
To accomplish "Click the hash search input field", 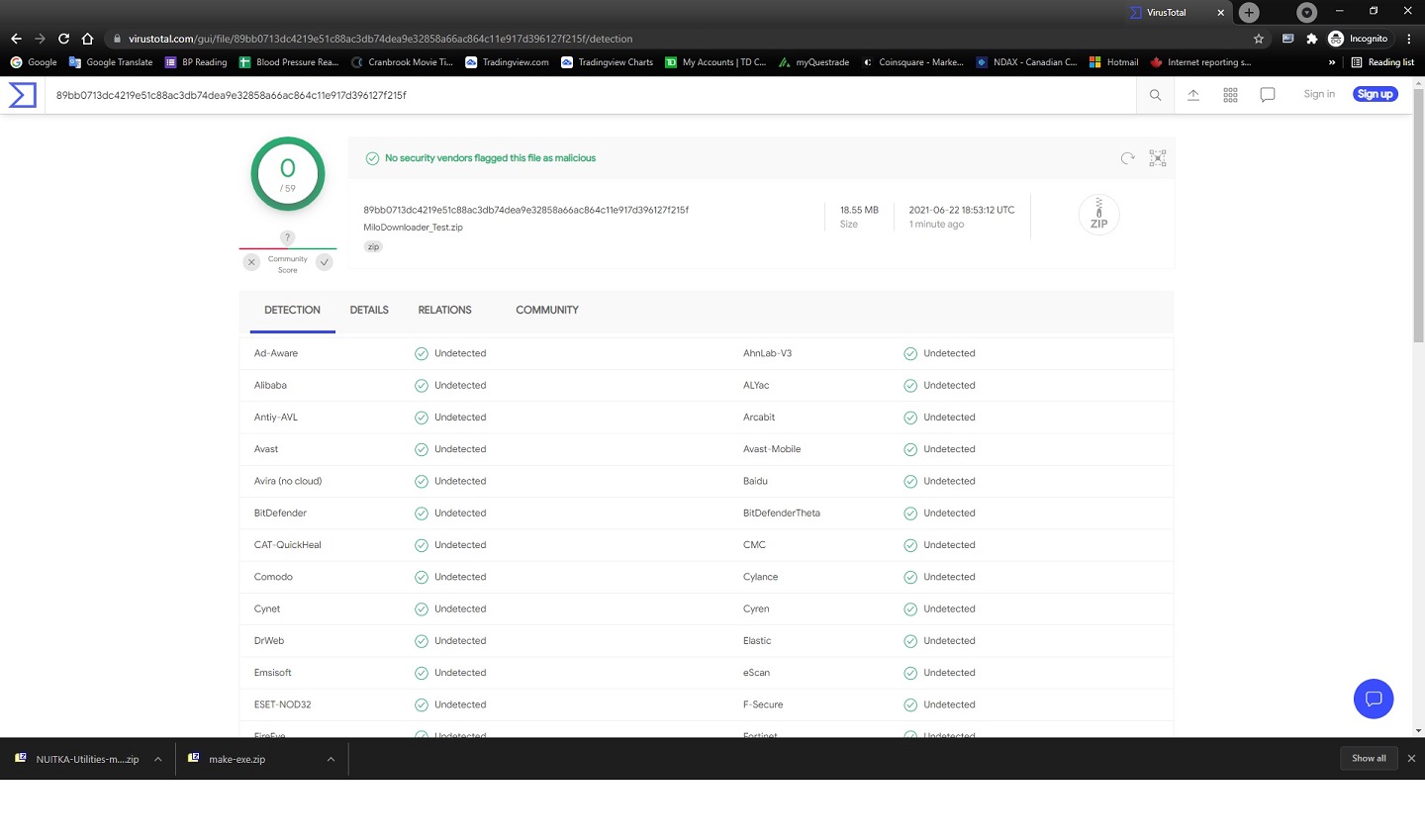I will (591, 95).
